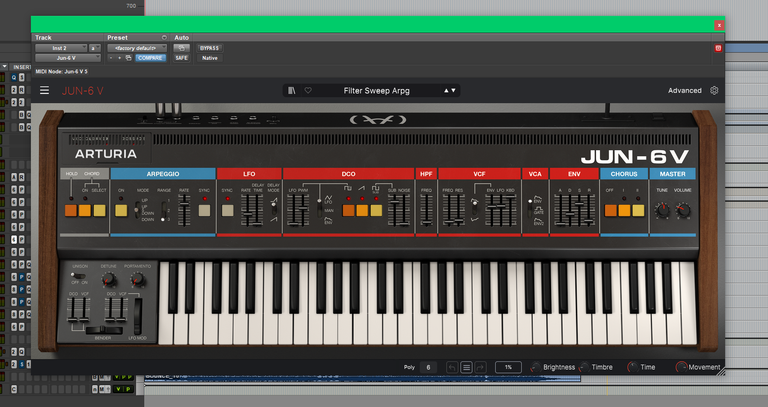Click the Arpeggio Range switch
Screen dimensions: 768x407
(x=163, y=211)
